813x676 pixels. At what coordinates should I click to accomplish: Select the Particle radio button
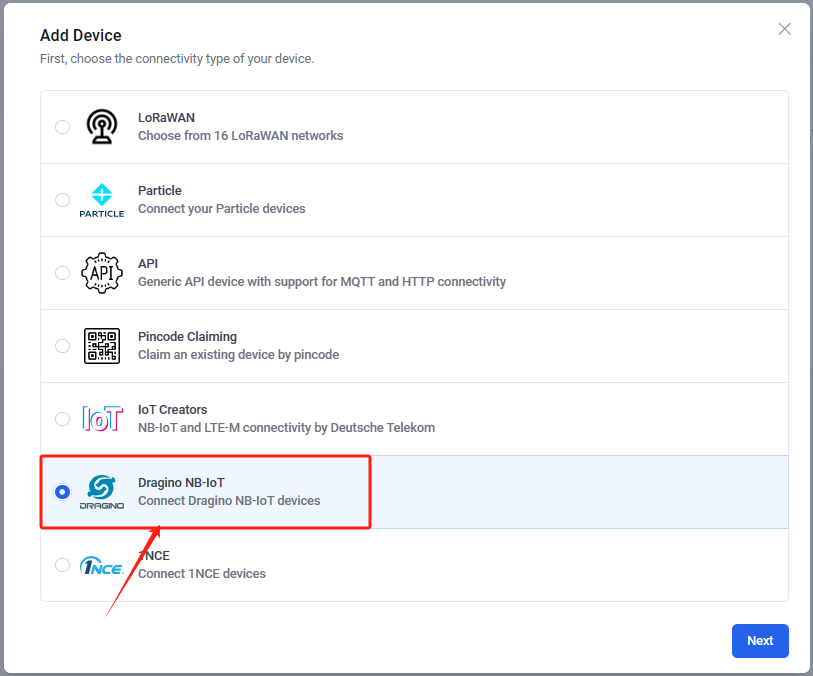(x=62, y=200)
